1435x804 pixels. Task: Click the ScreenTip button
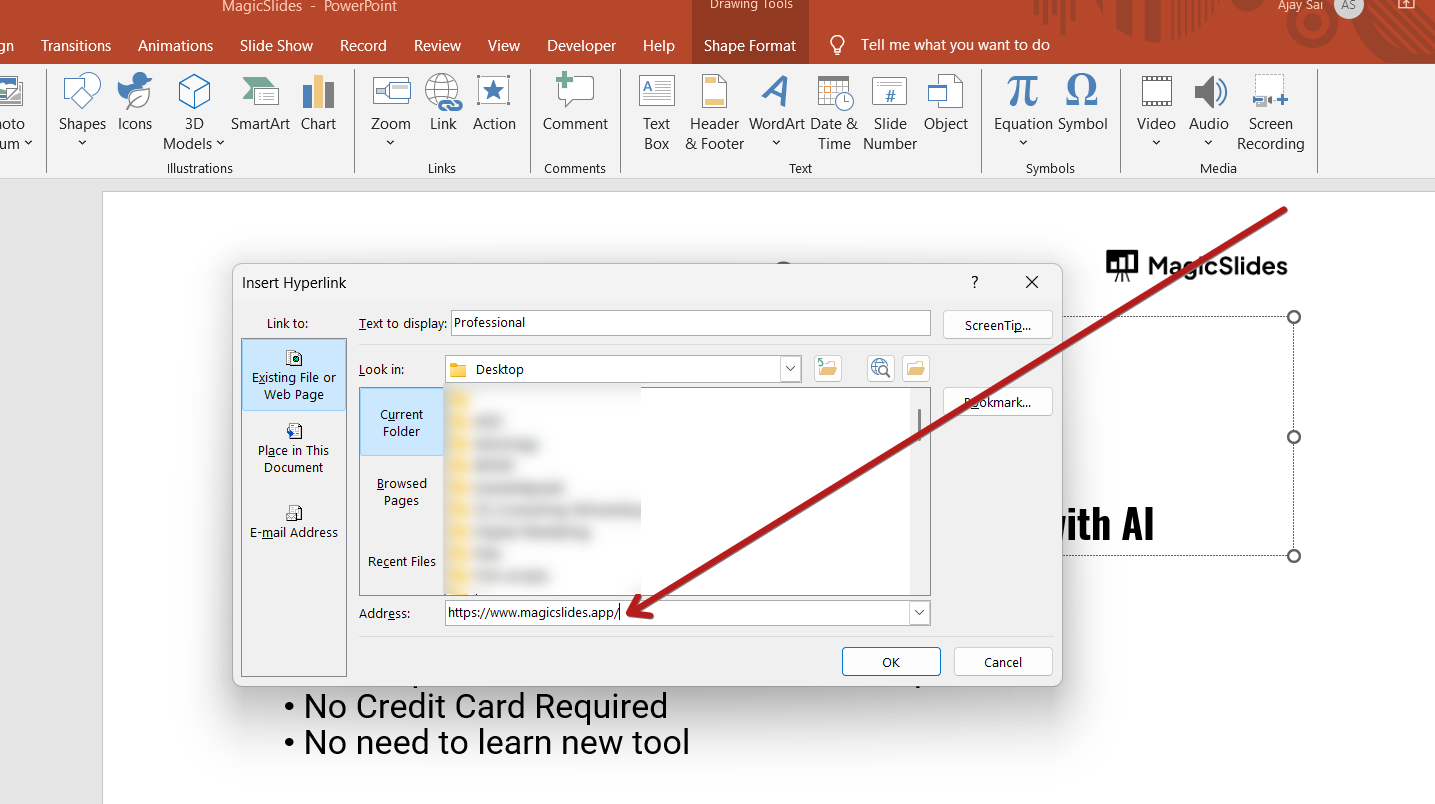[997, 325]
